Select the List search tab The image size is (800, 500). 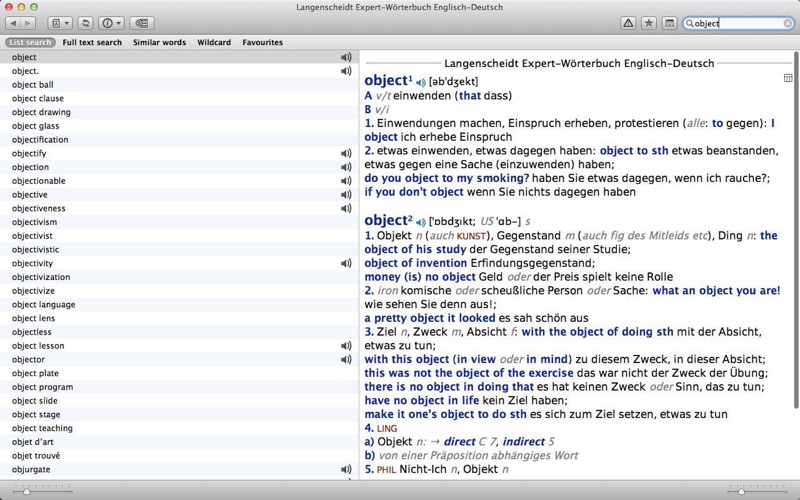click(x=30, y=42)
